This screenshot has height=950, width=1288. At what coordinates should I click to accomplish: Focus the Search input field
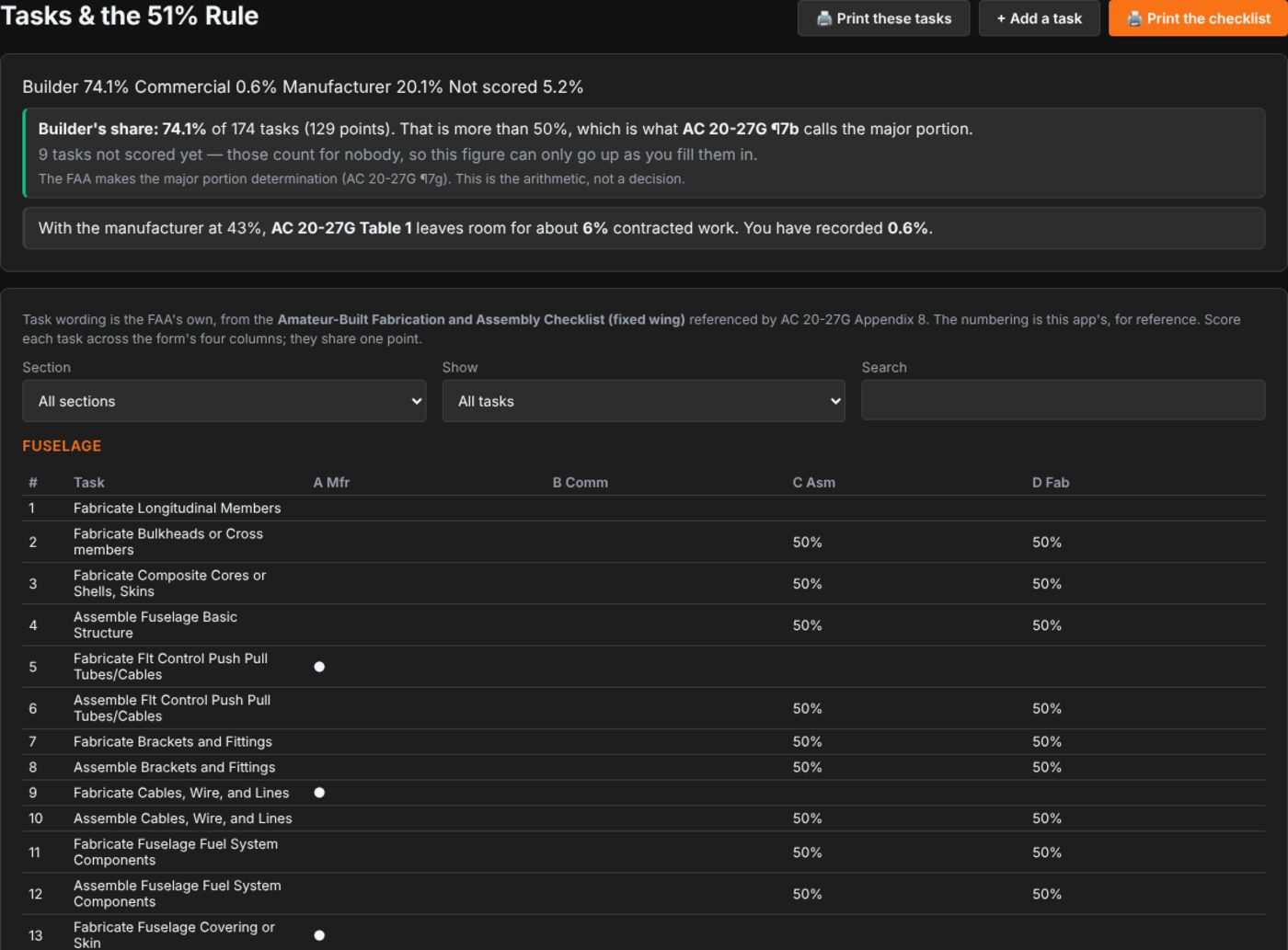pyautogui.click(x=1063, y=401)
